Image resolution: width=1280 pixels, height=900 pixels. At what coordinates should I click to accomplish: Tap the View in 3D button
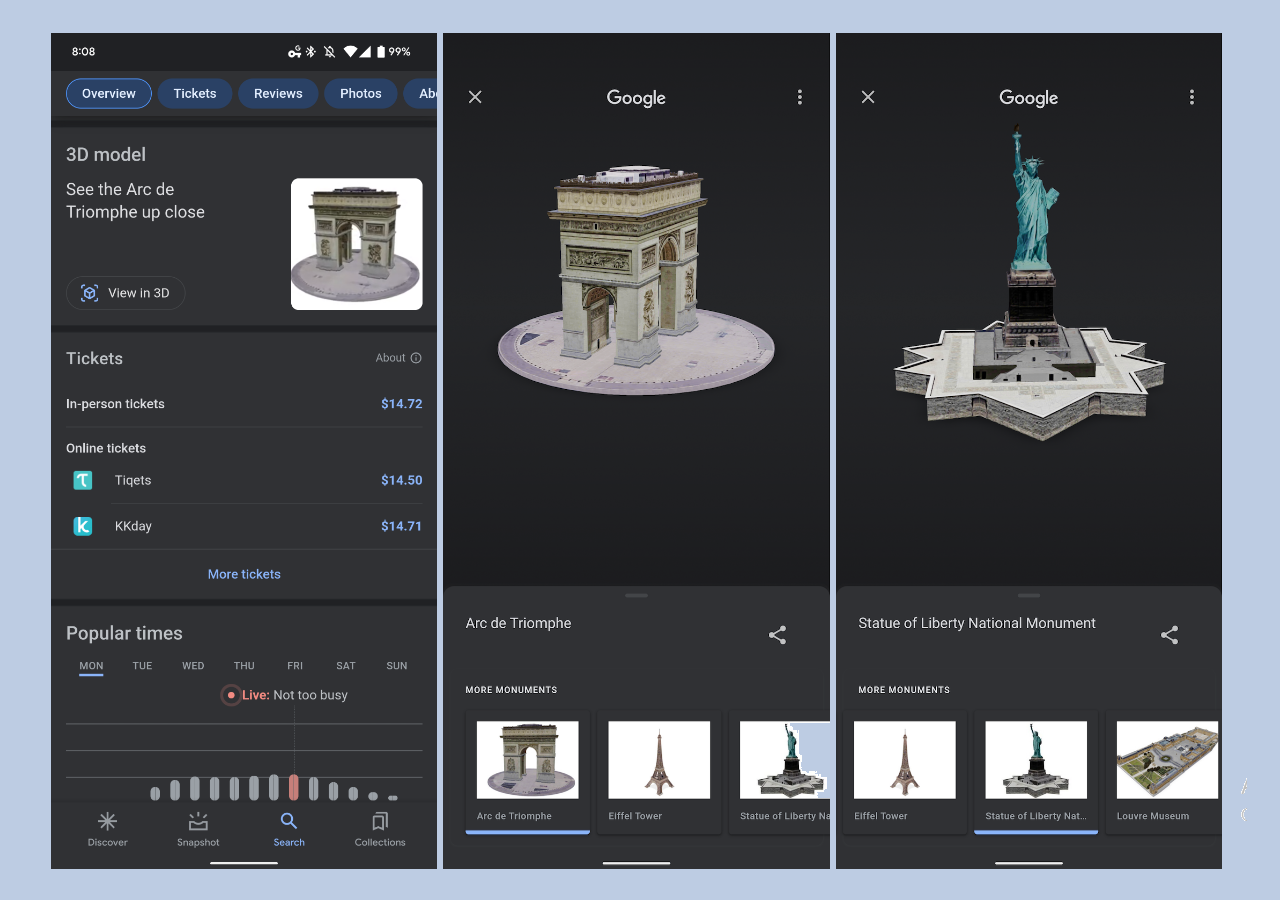pos(126,293)
